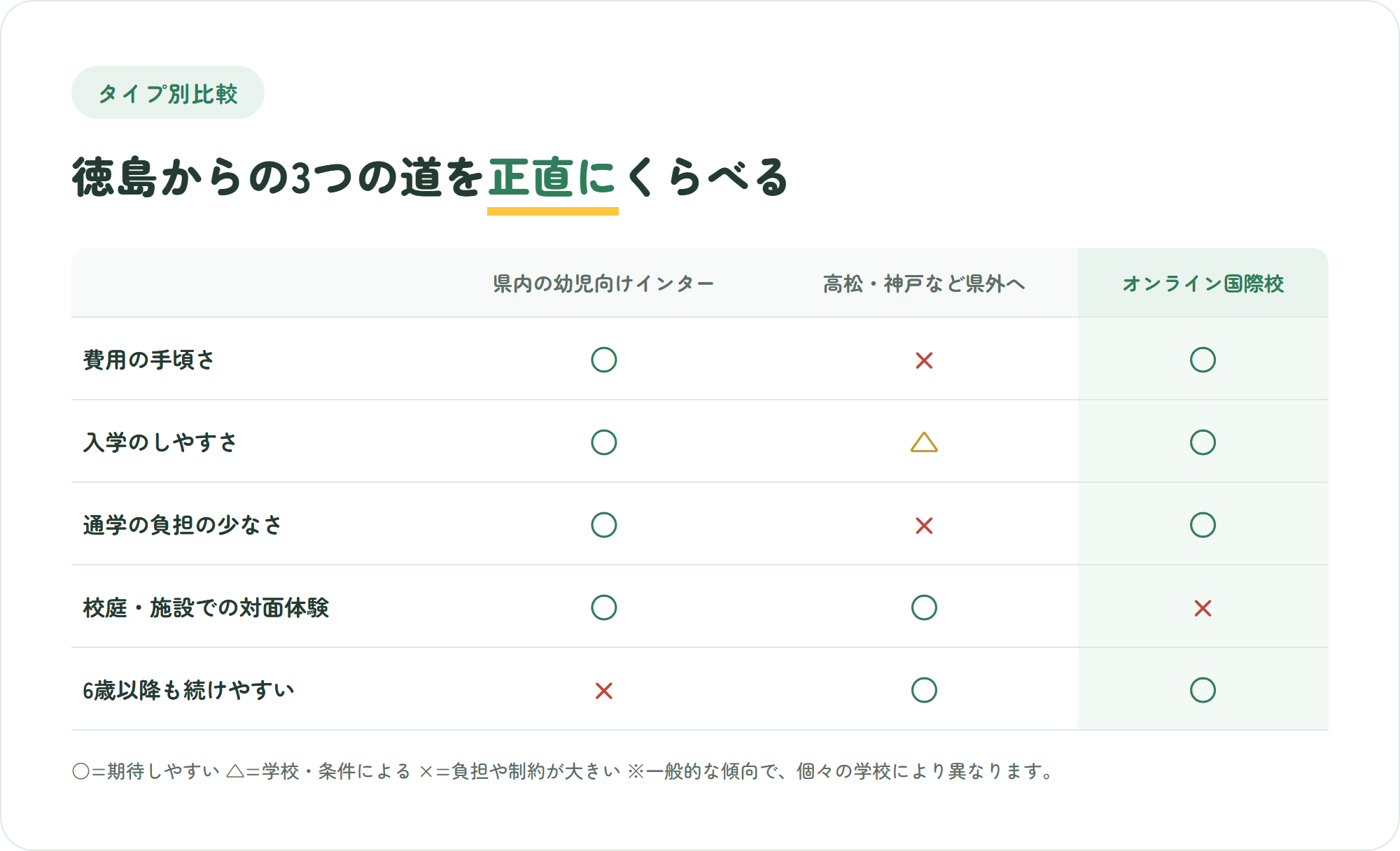Click the red cross in オンライン国際校 column

[x=1203, y=608]
